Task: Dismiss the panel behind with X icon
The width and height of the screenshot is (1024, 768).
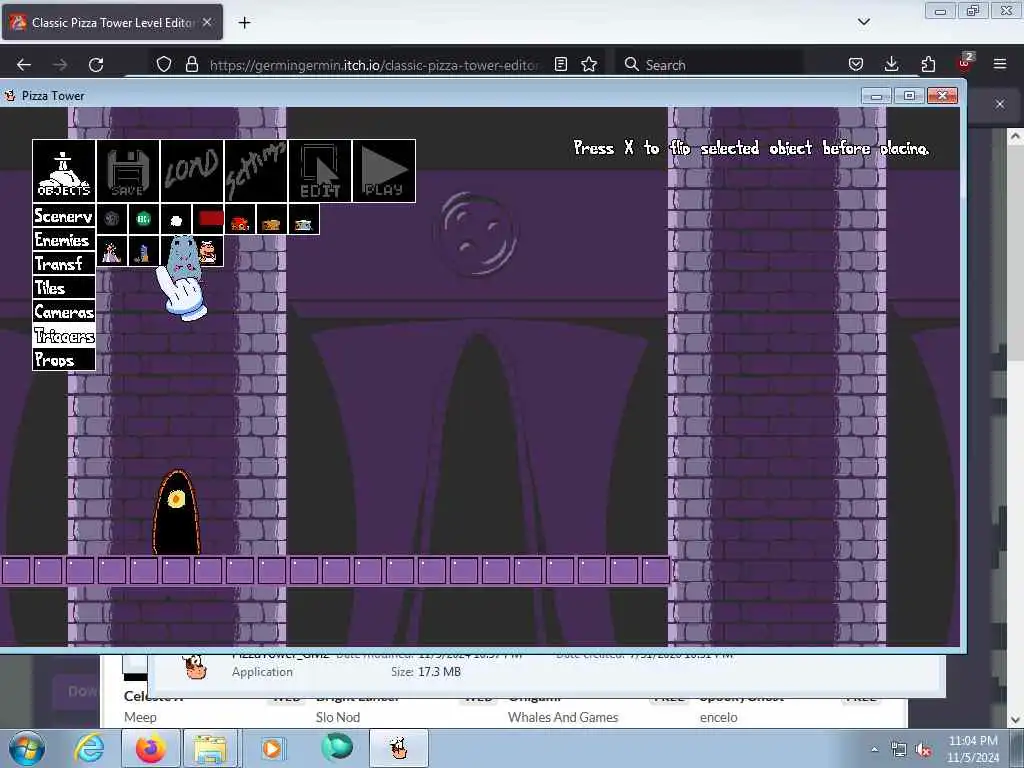Action: 1000,104
